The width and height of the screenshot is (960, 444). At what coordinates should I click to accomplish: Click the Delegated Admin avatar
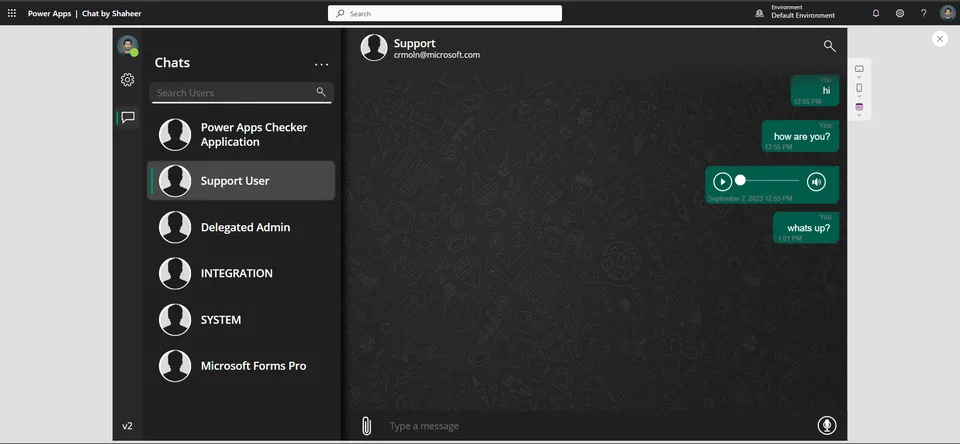coord(175,227)
